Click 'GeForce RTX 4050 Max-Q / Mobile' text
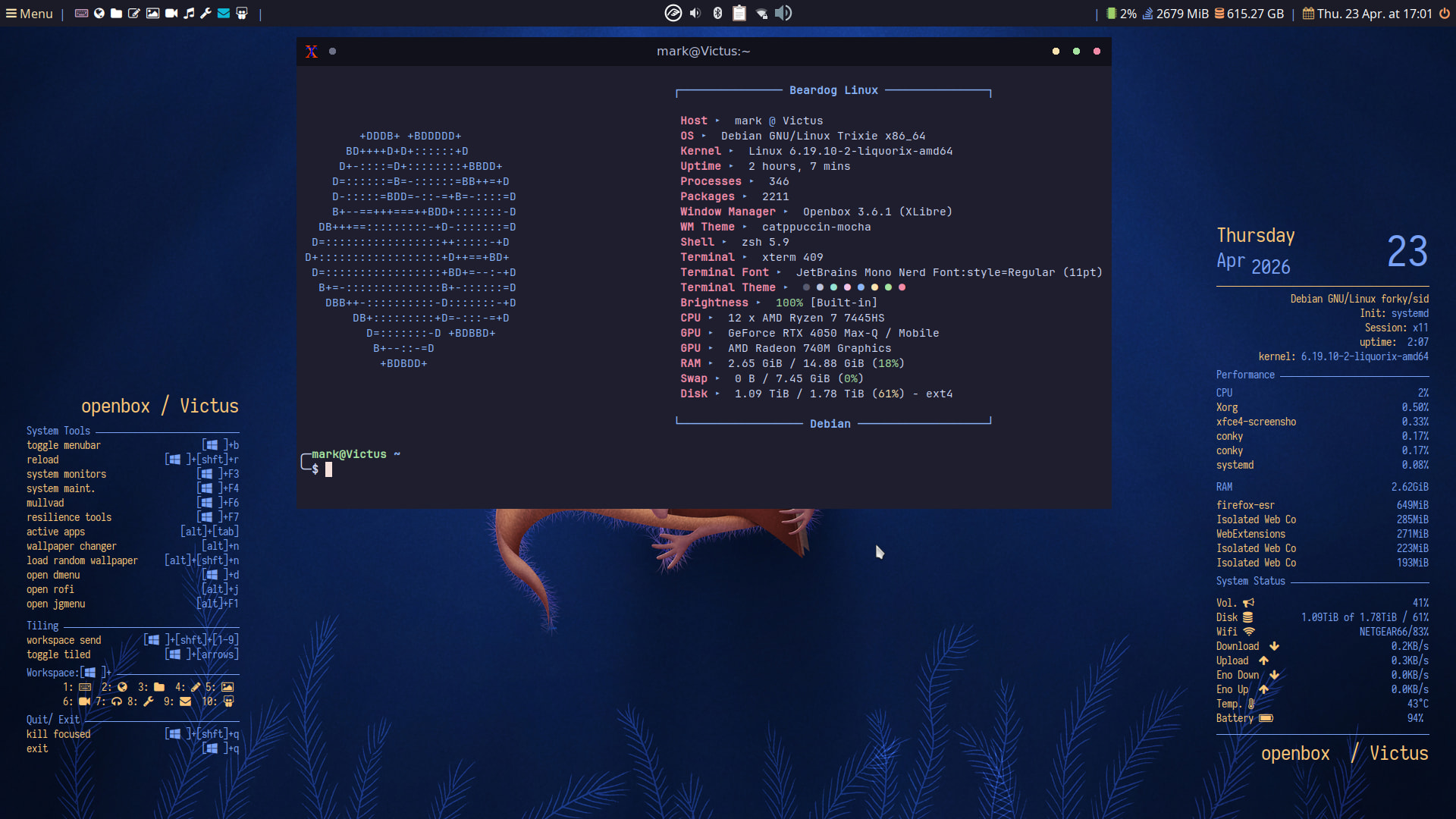 tap(833, 333)
